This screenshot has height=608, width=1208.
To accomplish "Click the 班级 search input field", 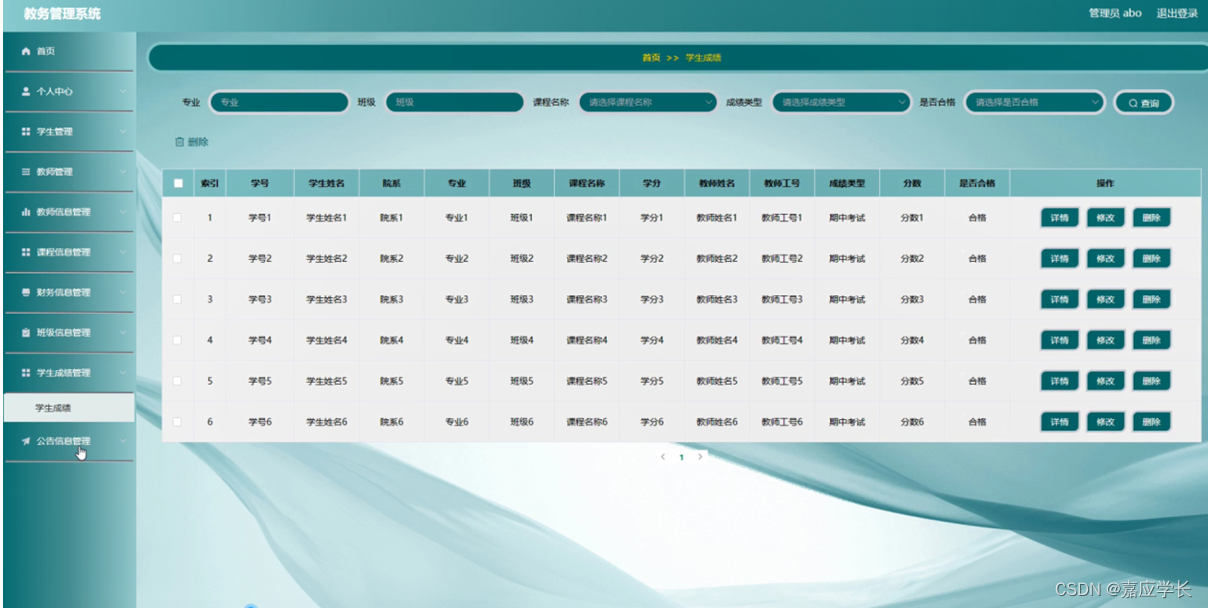I will point(454,102).
